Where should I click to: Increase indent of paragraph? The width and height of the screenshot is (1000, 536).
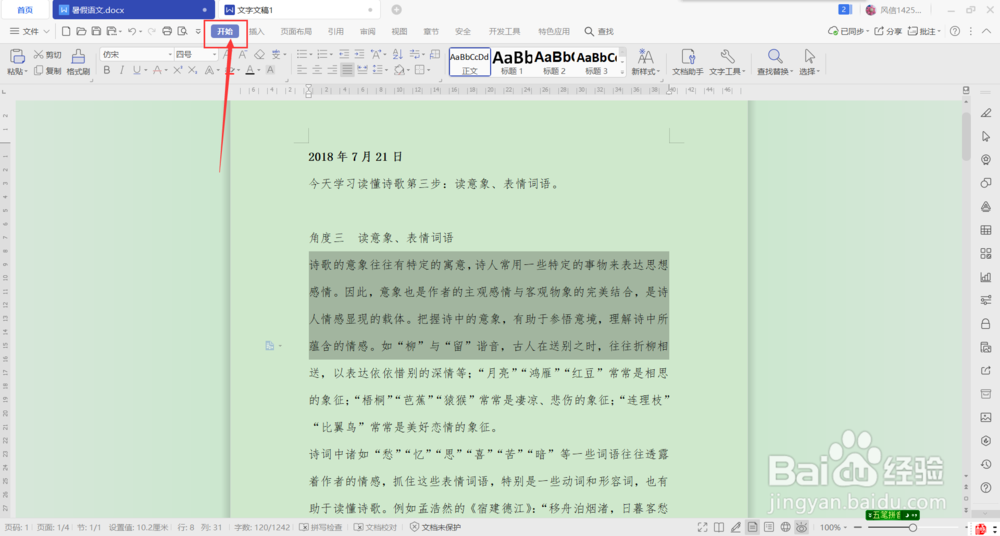(360, 55)
